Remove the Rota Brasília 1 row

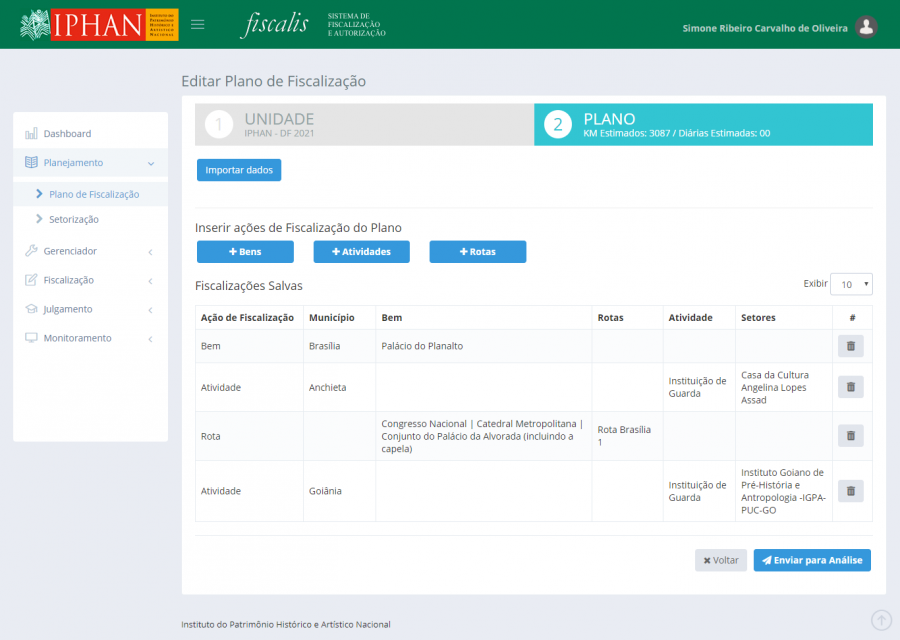pyautogui.click(x=850, y=436)
